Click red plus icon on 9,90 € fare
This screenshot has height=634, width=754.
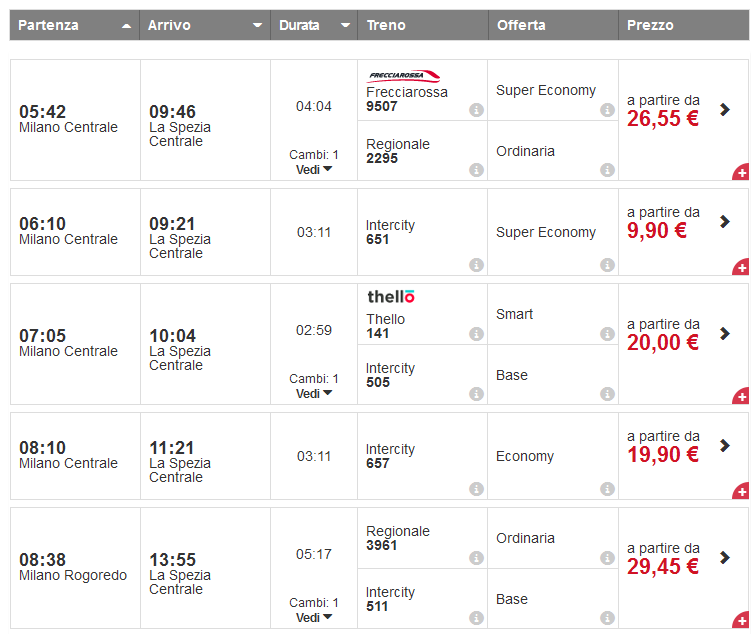coord(741,267)
